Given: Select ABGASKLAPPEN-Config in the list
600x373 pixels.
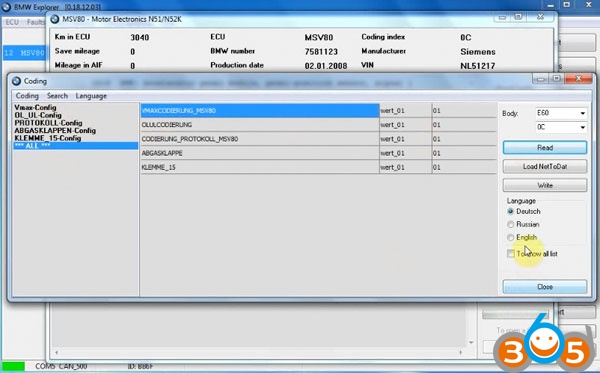Looking at the screenshot, I should click(x=55, y=130).
